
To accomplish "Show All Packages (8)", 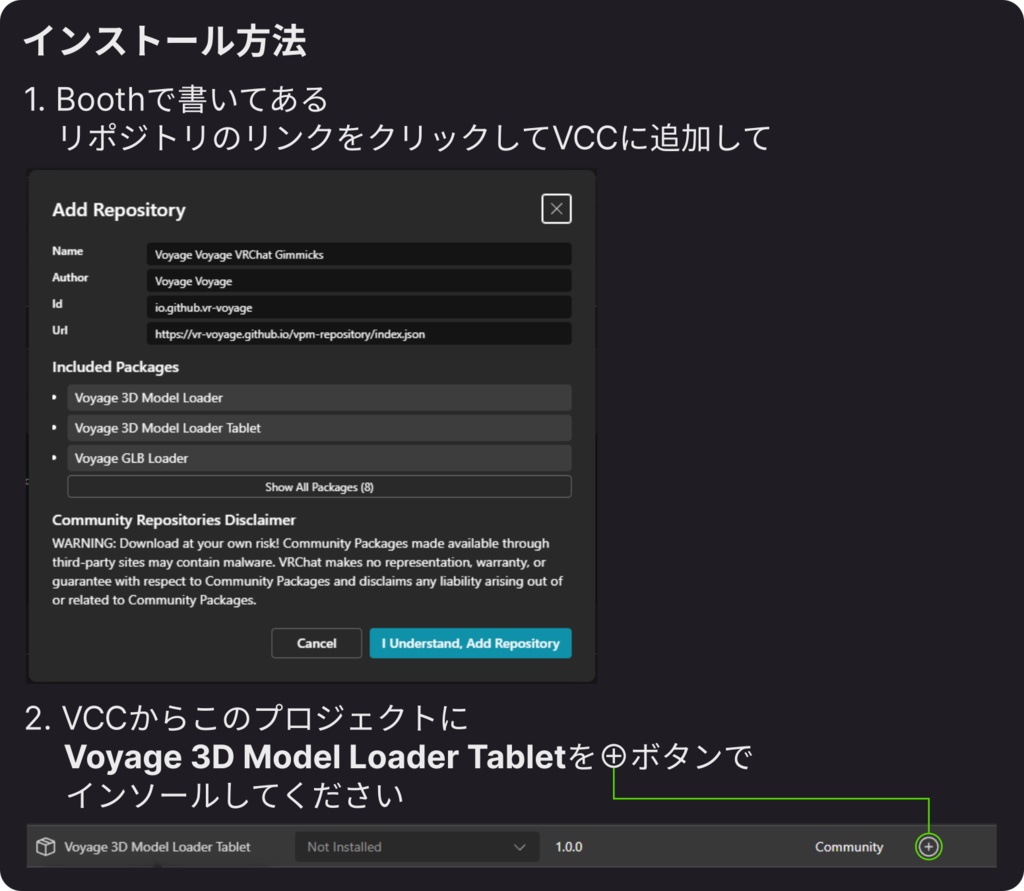I will pyautogui.click(x=319, y=487).
